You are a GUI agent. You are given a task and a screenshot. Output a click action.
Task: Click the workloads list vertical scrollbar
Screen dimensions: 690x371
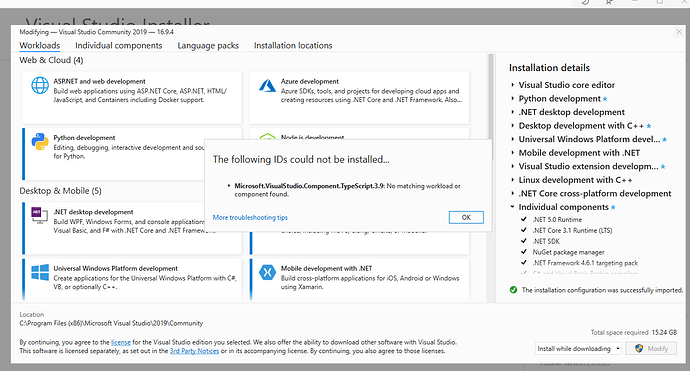[x=491, y=107]
